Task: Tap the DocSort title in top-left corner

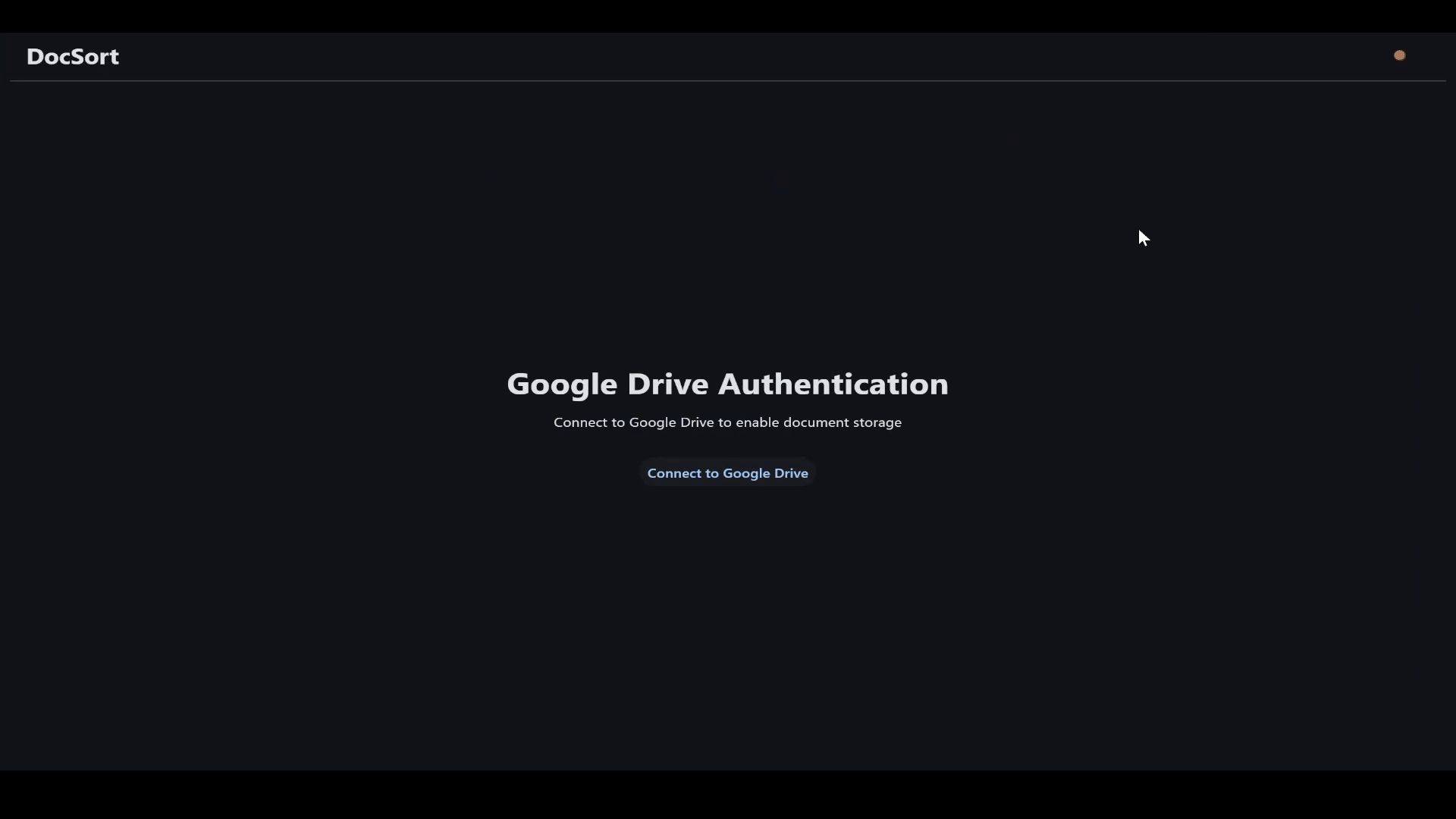Action: pos(73,57)
